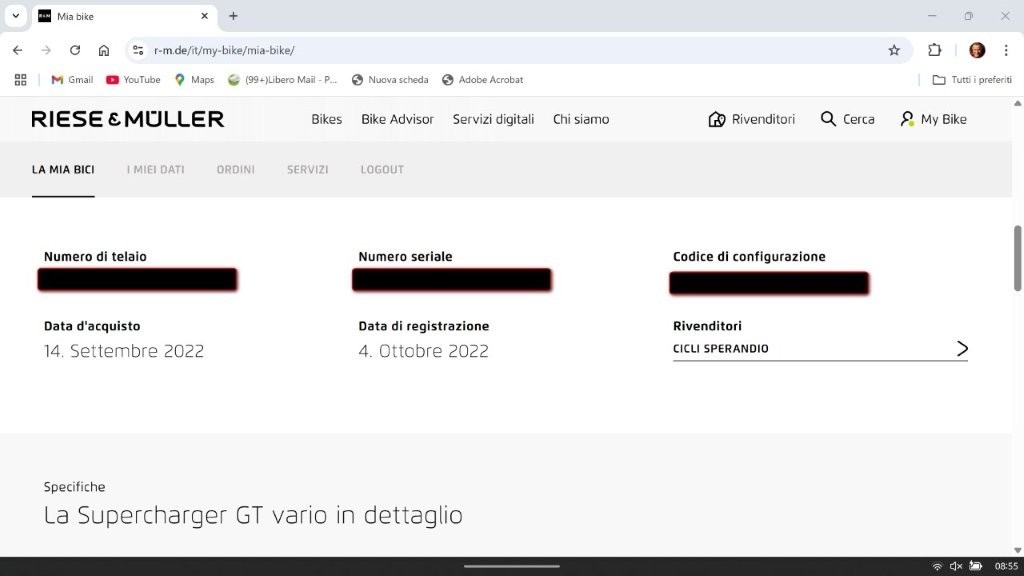This screenshot has width=1024, height=576.
Task: Open the My Bike account icon
Action: point(907,119)
